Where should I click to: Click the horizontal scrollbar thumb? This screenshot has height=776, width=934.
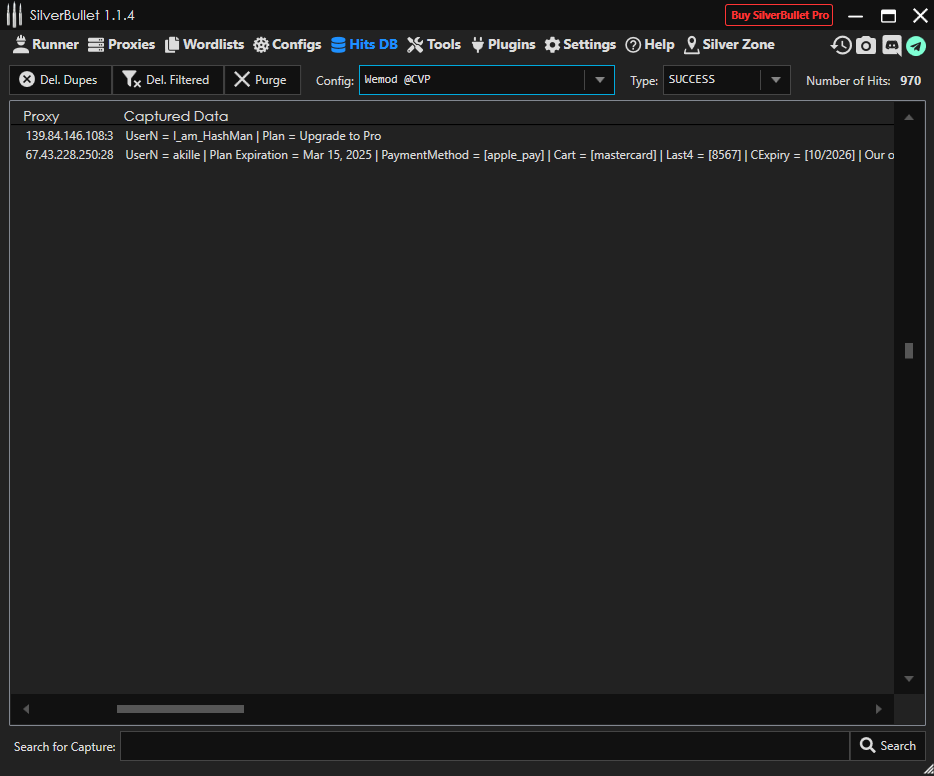pos(180,709)
